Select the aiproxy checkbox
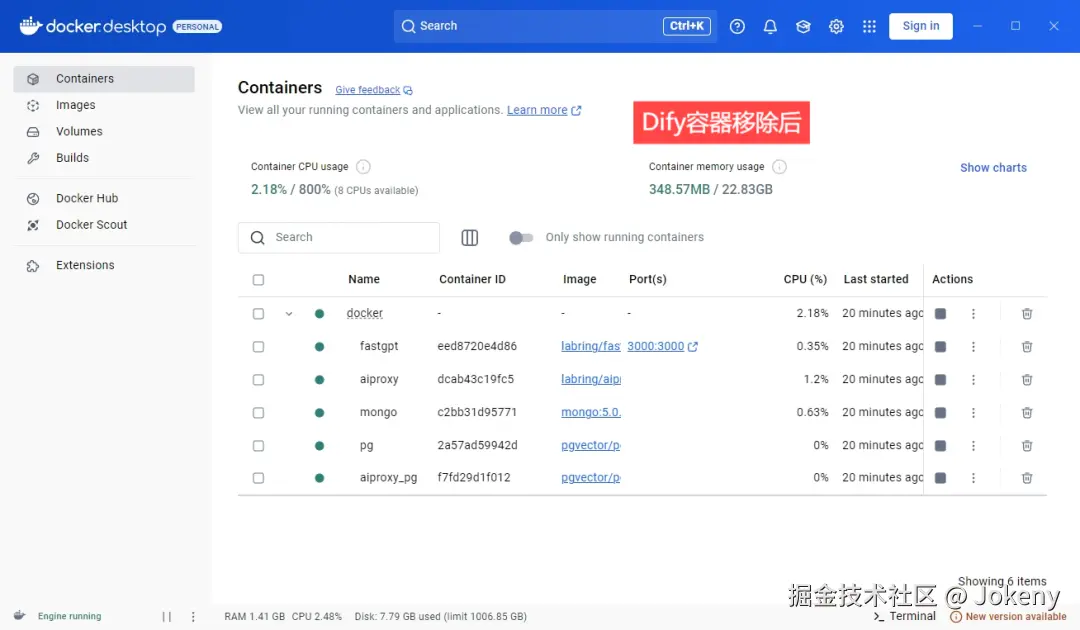The image size is (1080, 630). click(x=258, y=379)
